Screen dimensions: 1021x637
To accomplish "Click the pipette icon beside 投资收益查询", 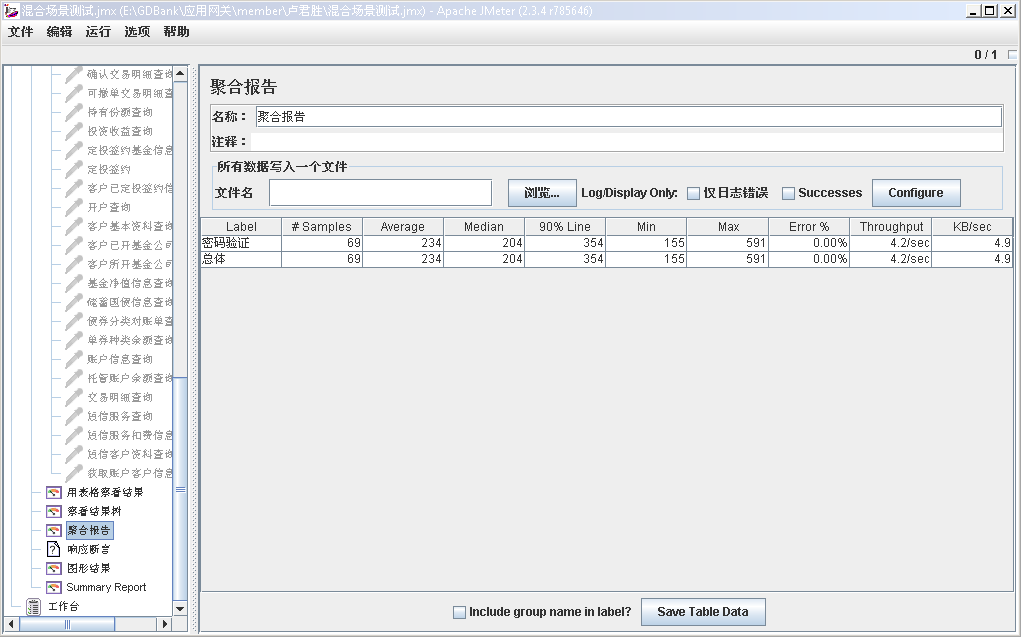I will 74,131.
